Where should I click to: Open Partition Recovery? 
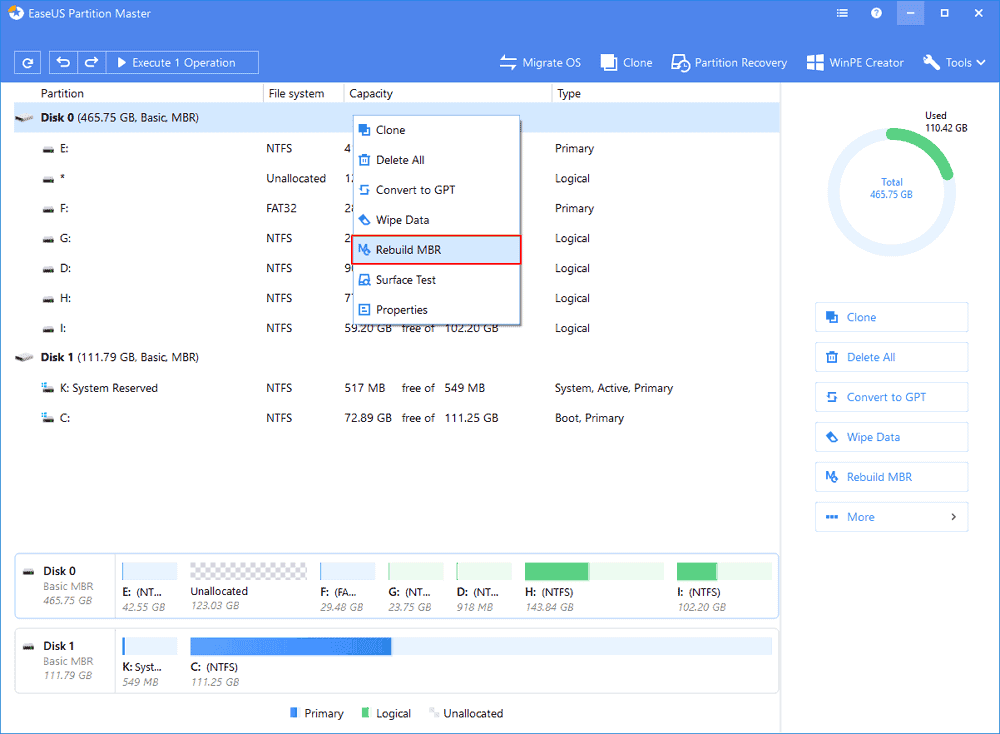coord(729,62)
